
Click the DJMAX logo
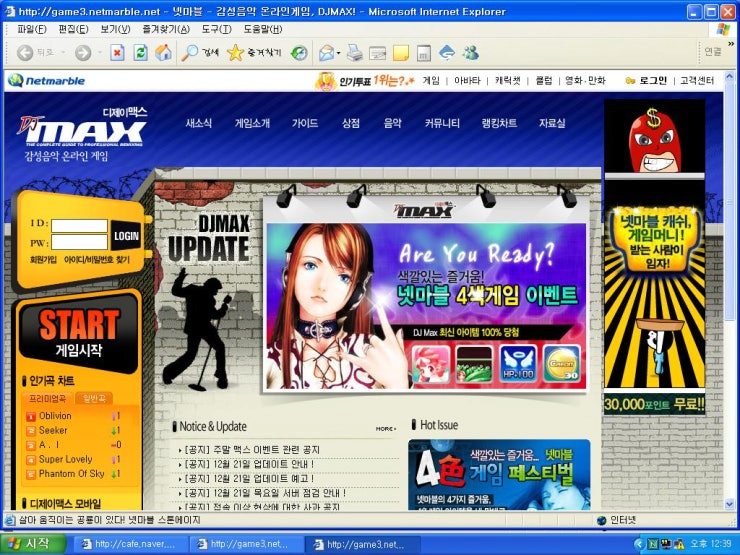[x=82, y=127]
